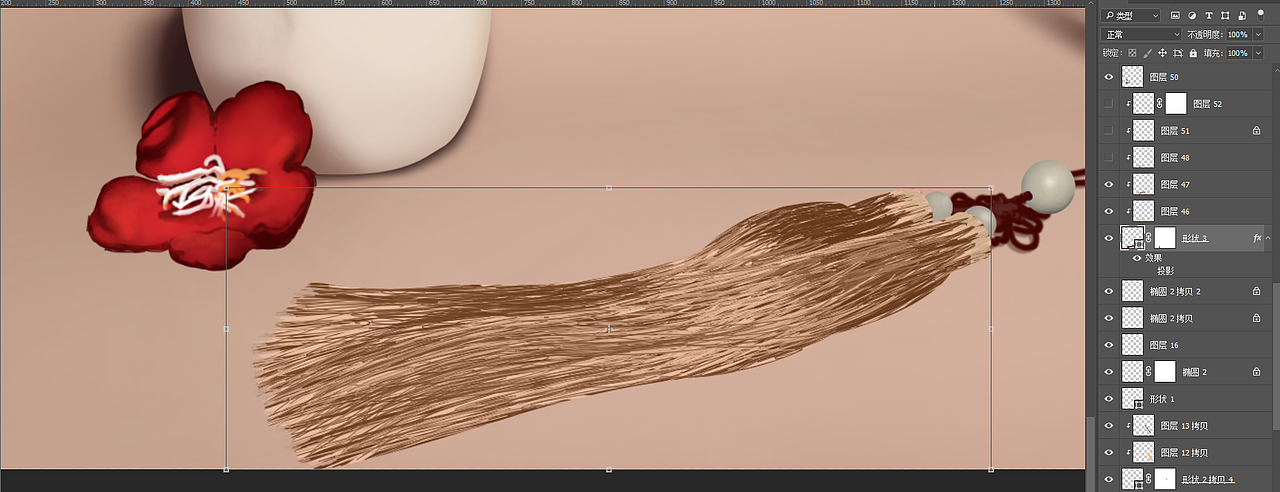Hide layer 图层 13 拷贝
The height and width of the screenshot is (492, 1280).
[x=1108, y=426]
